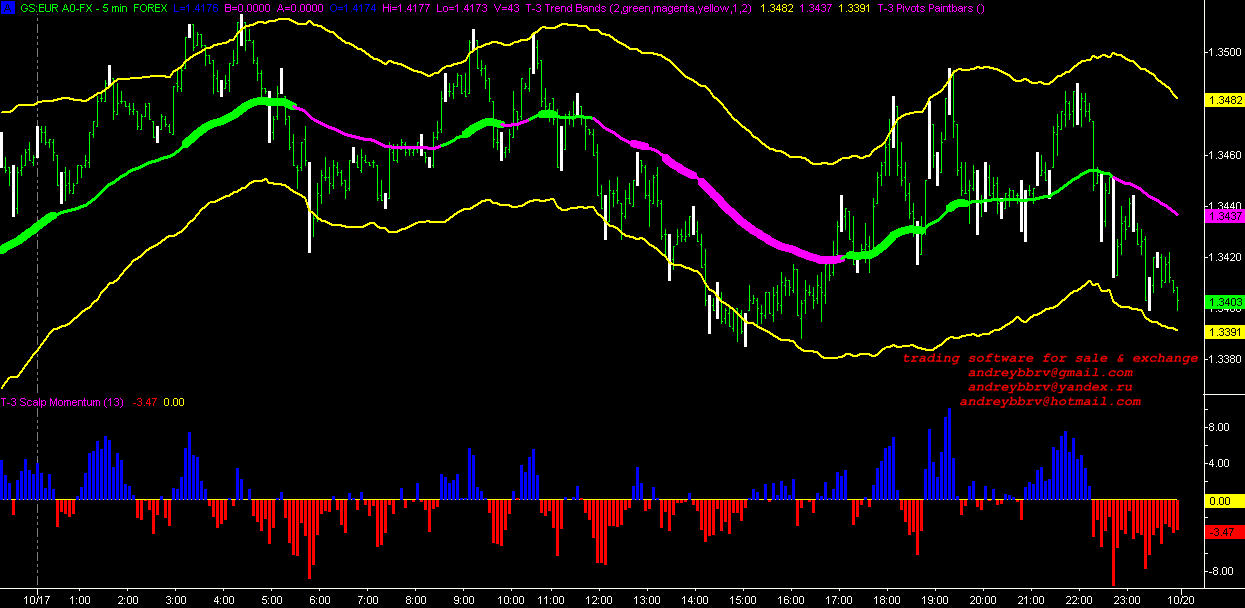The height and width of the screenshot is (608, 1245).
Task: Click the yellow 1.3391 lower band price tag
Action: [x=1224, y=332]
